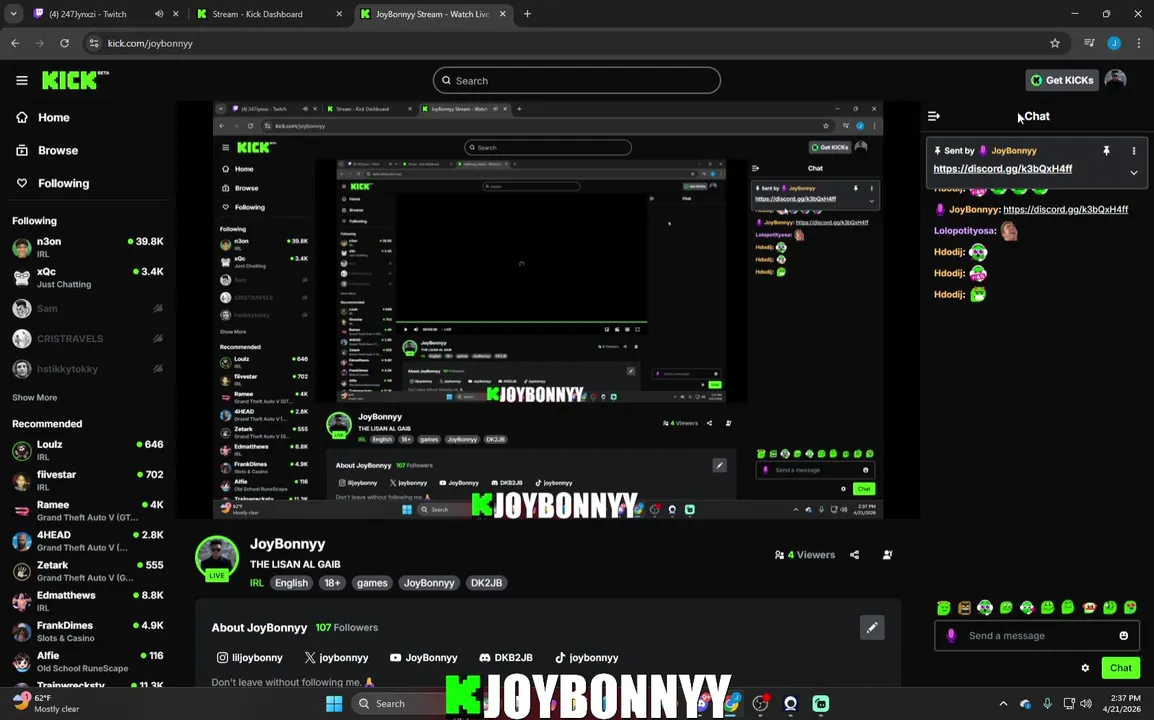Open recommended channel Alfie

coord(88,661)
